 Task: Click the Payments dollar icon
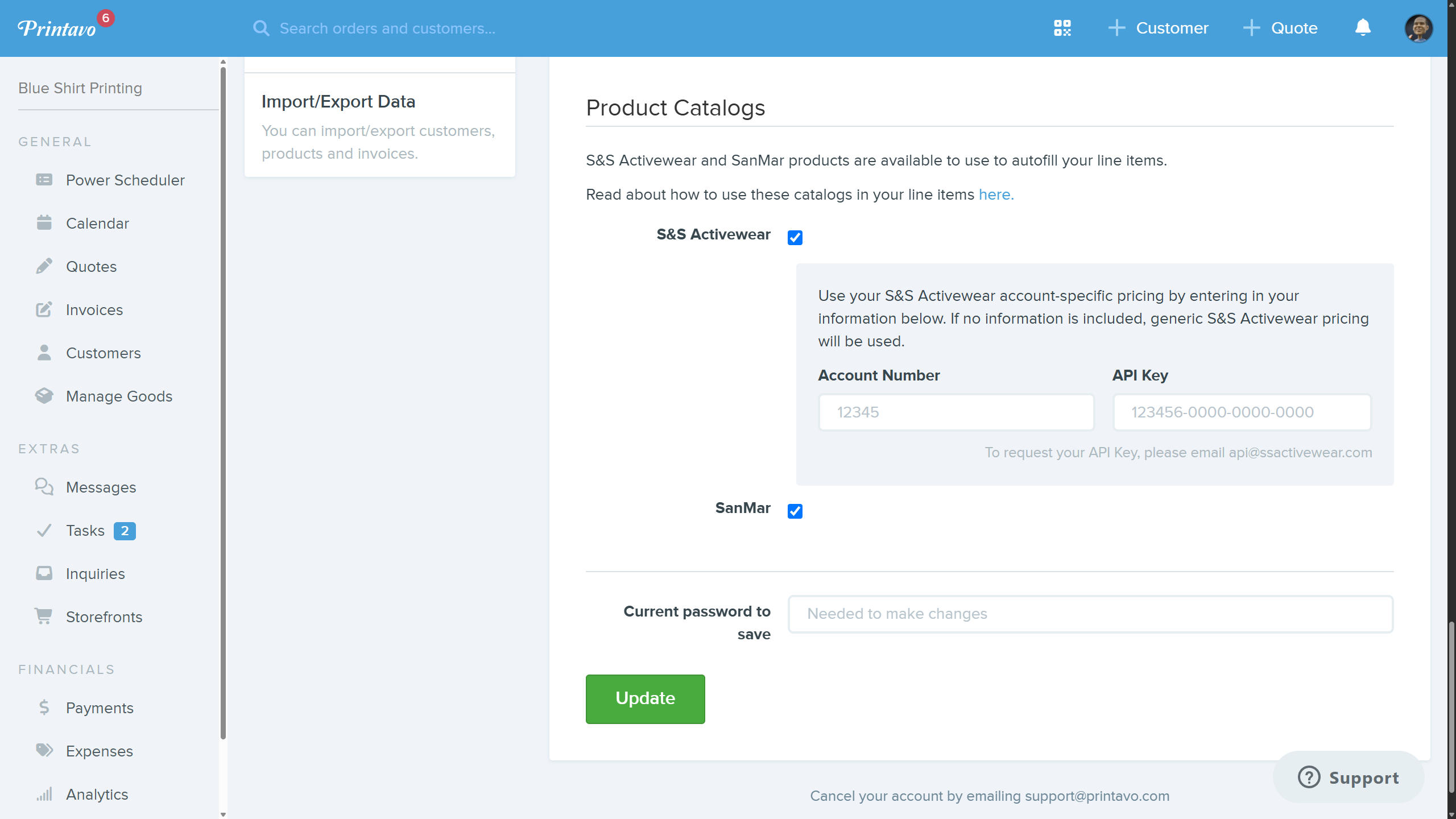pos(44,708)
